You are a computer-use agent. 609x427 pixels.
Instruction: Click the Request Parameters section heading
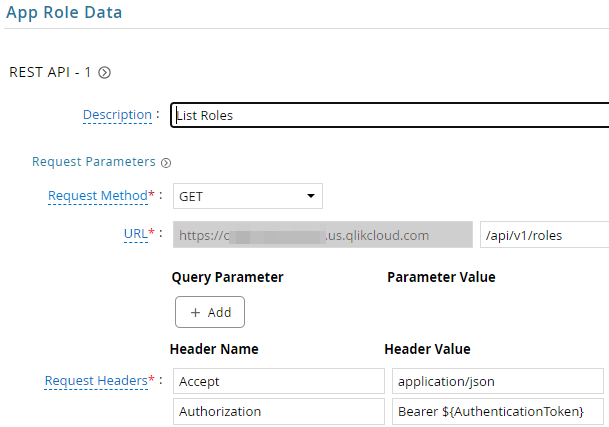pos(94,162)
